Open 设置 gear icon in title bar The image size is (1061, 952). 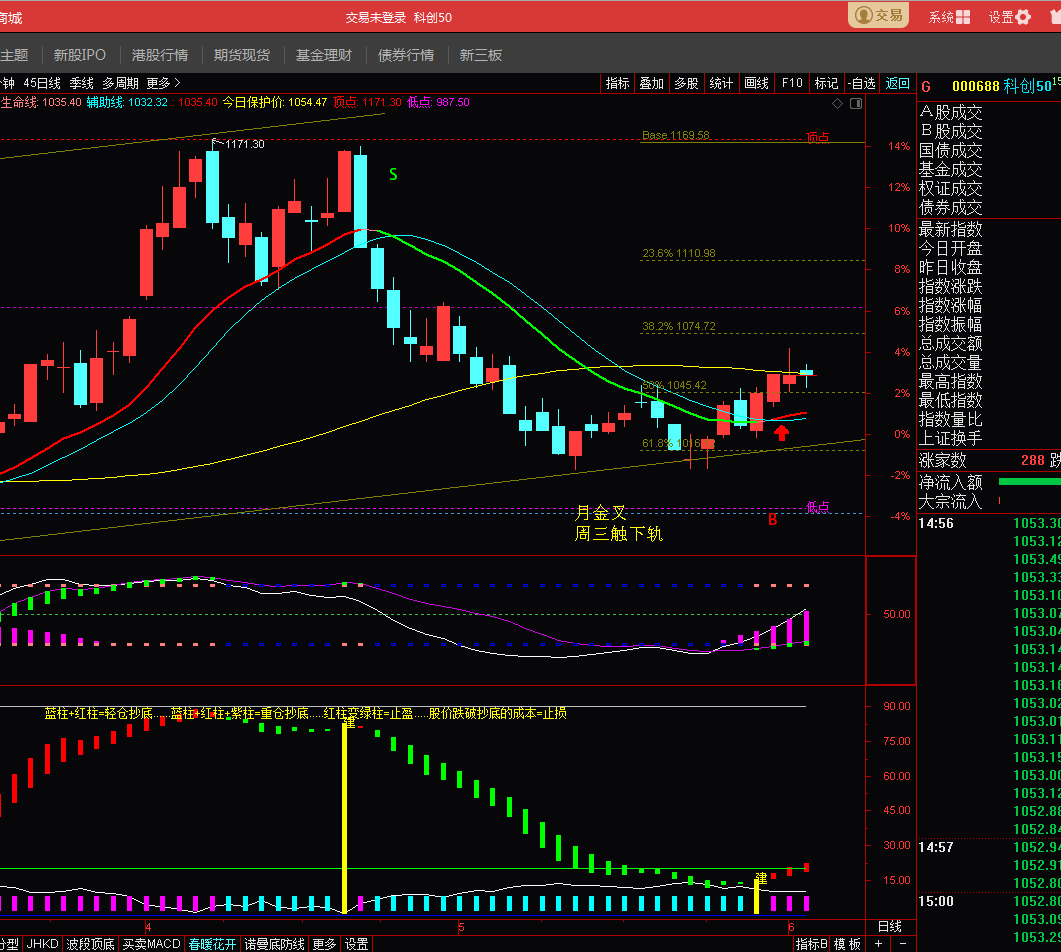click(1023, 17)
